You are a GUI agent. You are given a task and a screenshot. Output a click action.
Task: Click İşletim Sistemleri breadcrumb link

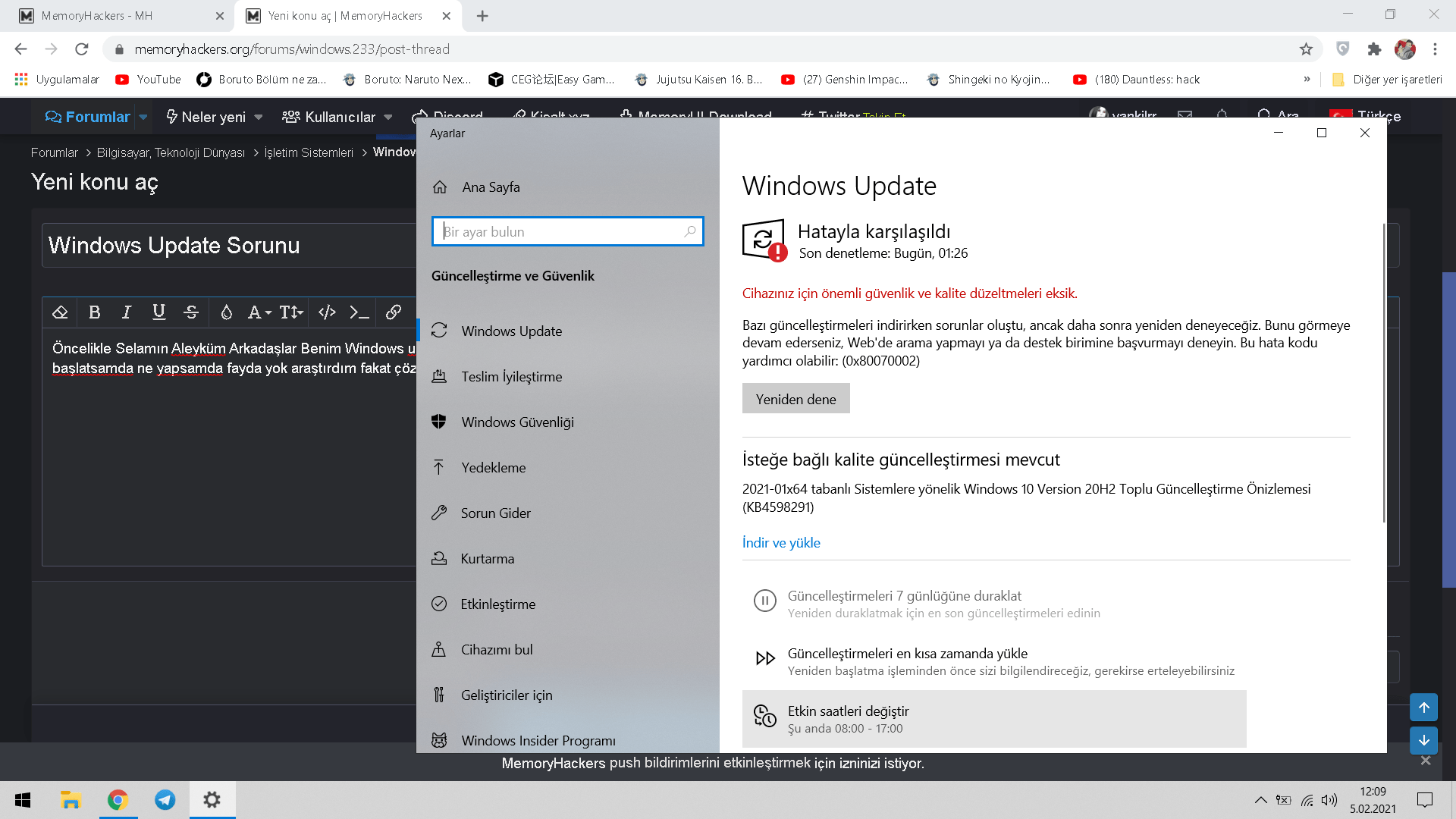pos(309,152)
